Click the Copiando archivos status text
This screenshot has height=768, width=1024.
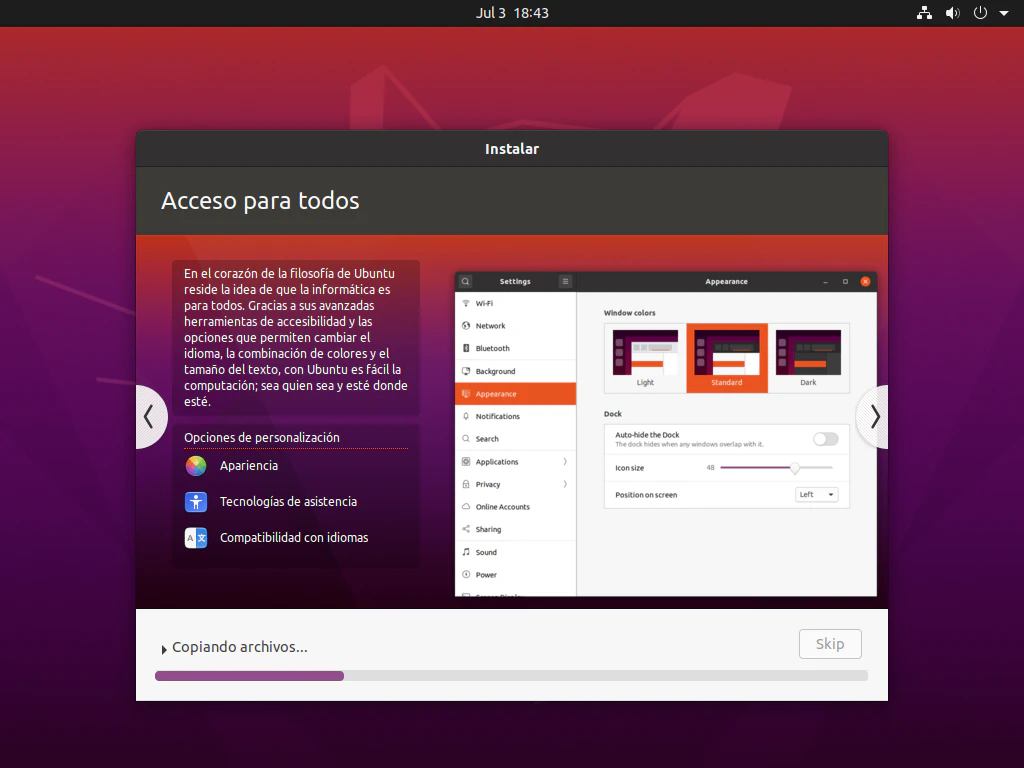pos(240,647)
